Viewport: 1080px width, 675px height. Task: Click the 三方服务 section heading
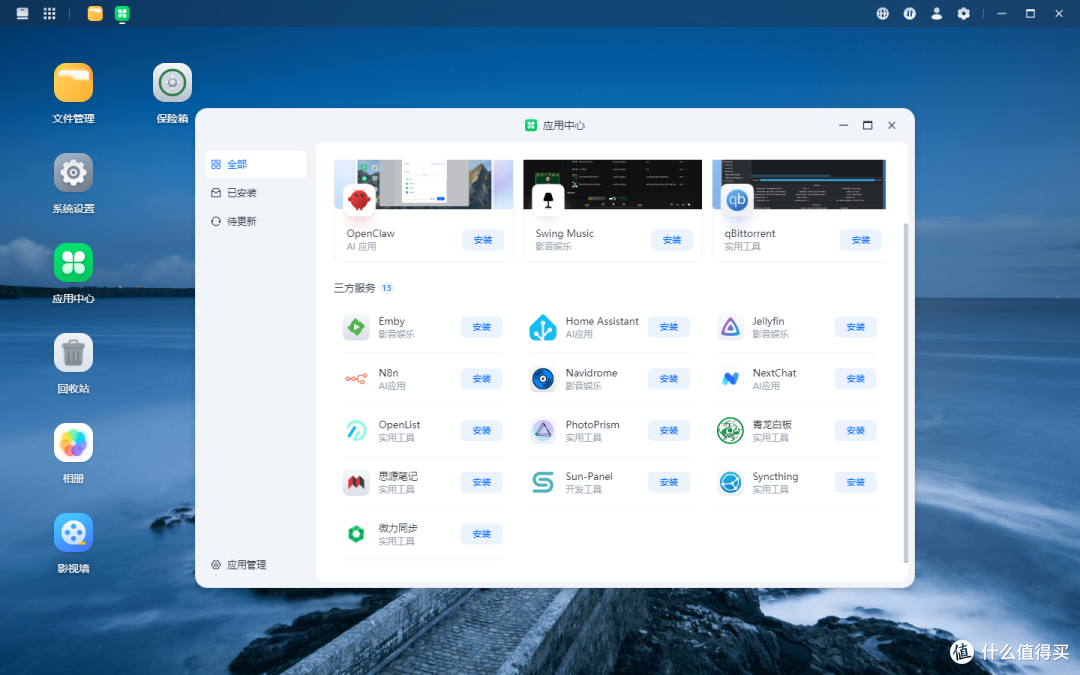pyautogui.click(x=355, y=288)
